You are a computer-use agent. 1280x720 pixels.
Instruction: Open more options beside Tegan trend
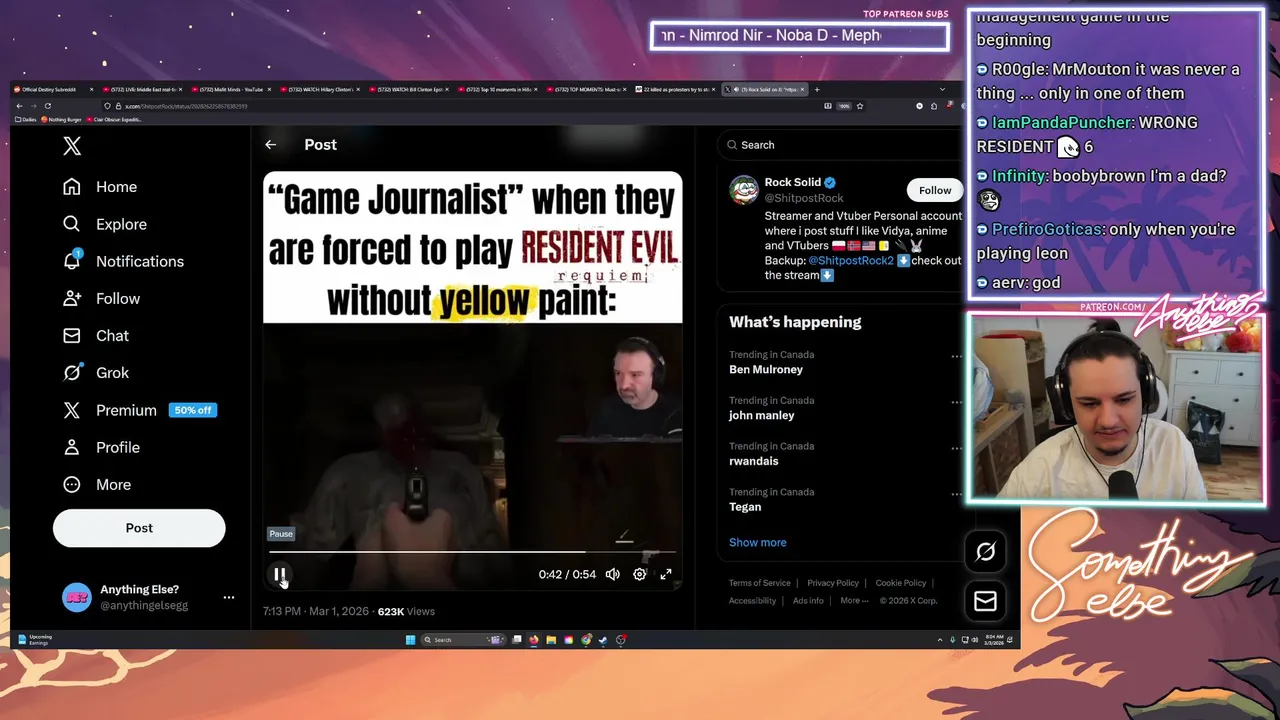coord(956,494)
